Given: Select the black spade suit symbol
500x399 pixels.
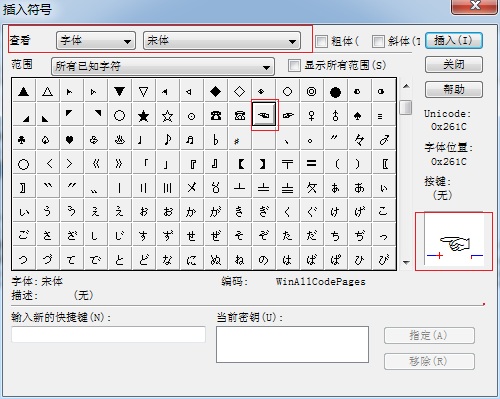Looking at the screenshot, I should click(x=357, y=115).
